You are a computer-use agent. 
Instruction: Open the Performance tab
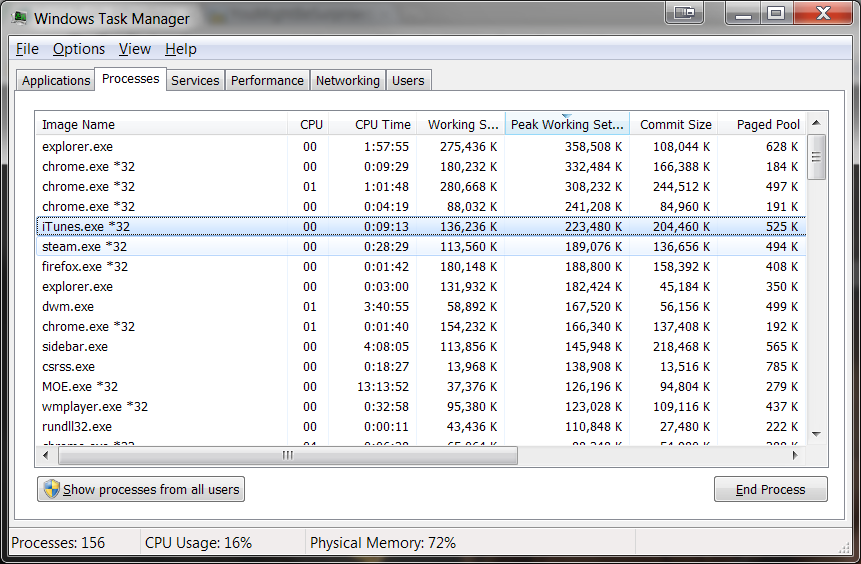coord(267,81)
